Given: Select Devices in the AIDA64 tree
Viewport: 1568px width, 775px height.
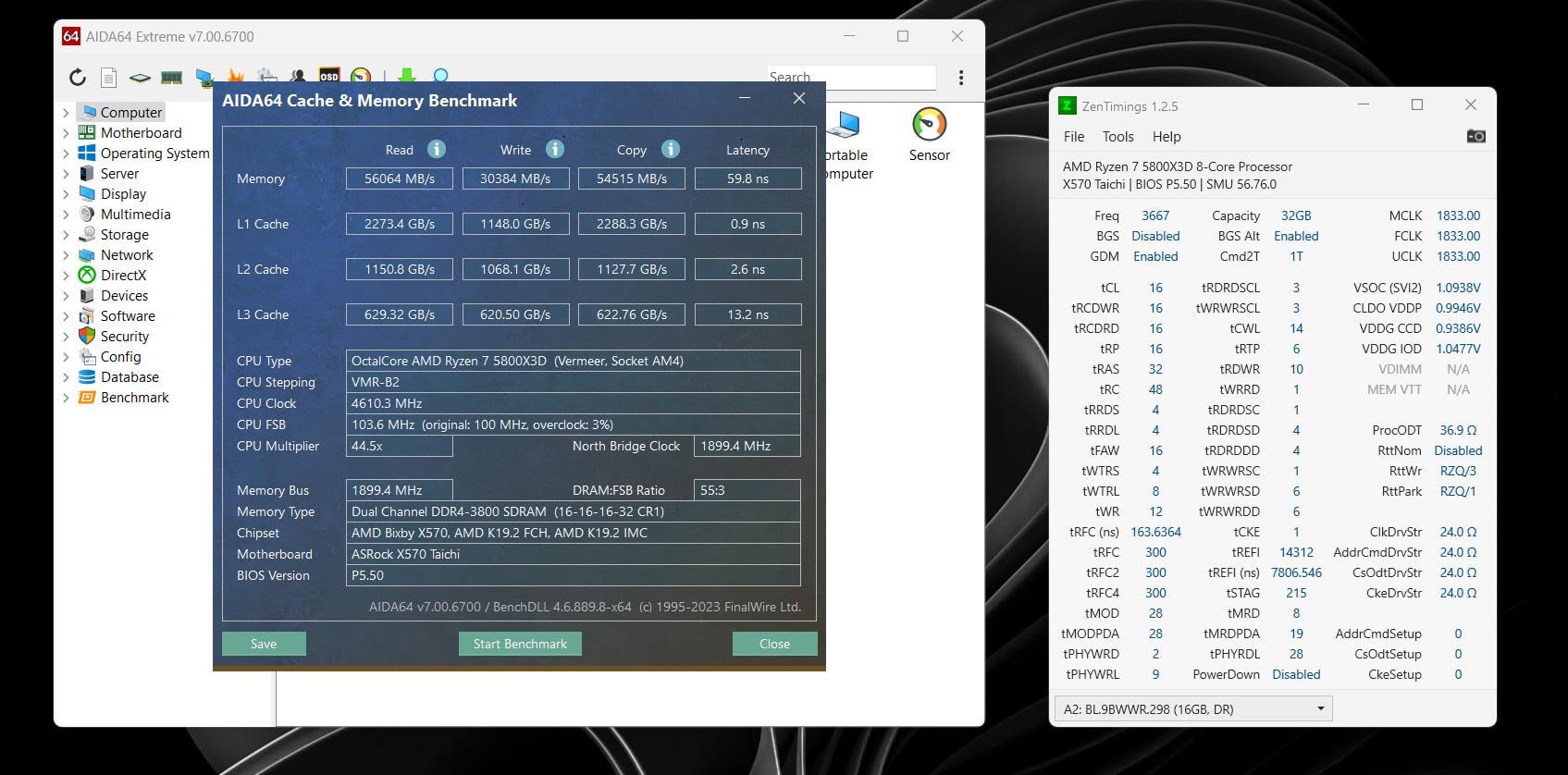Looking at the screenshot, I should [x=124, y=296].
